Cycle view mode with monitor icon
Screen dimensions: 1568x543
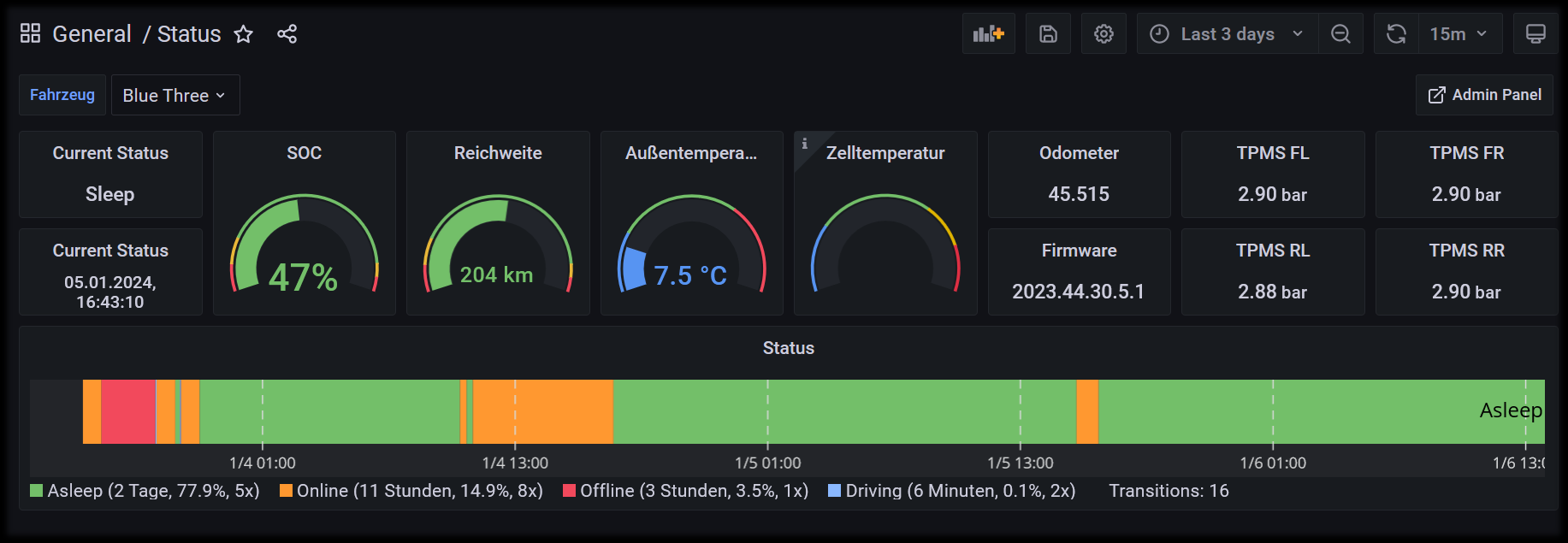pyautogui.click(x=1535, y=33)
